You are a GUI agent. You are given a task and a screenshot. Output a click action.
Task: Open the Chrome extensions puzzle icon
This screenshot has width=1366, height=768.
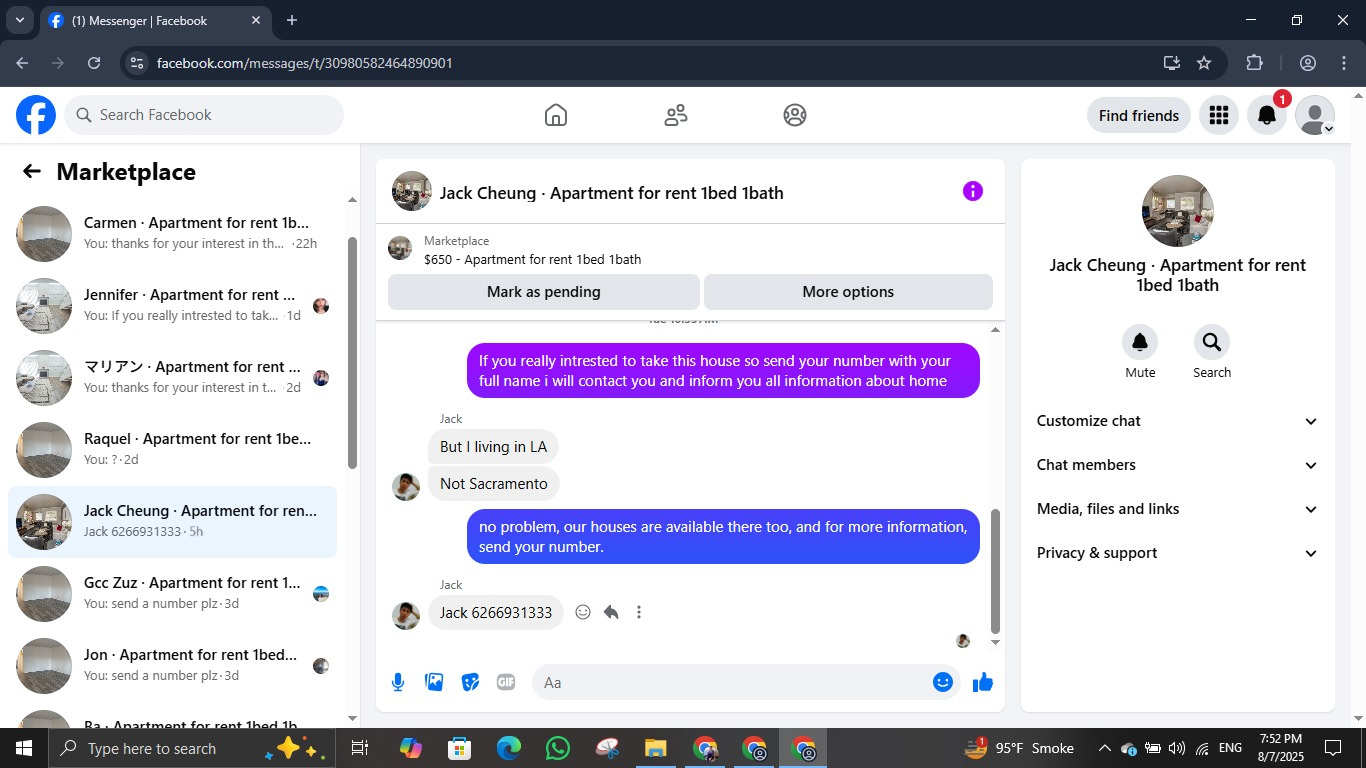[x=1255, y=63]
